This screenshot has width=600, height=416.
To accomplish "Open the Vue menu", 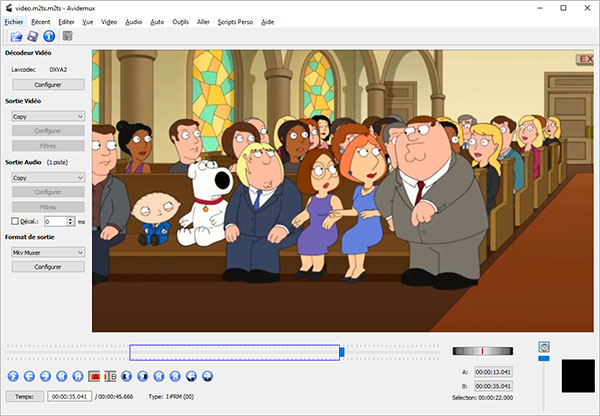I will pyautogui.click(x=88, y=22).
